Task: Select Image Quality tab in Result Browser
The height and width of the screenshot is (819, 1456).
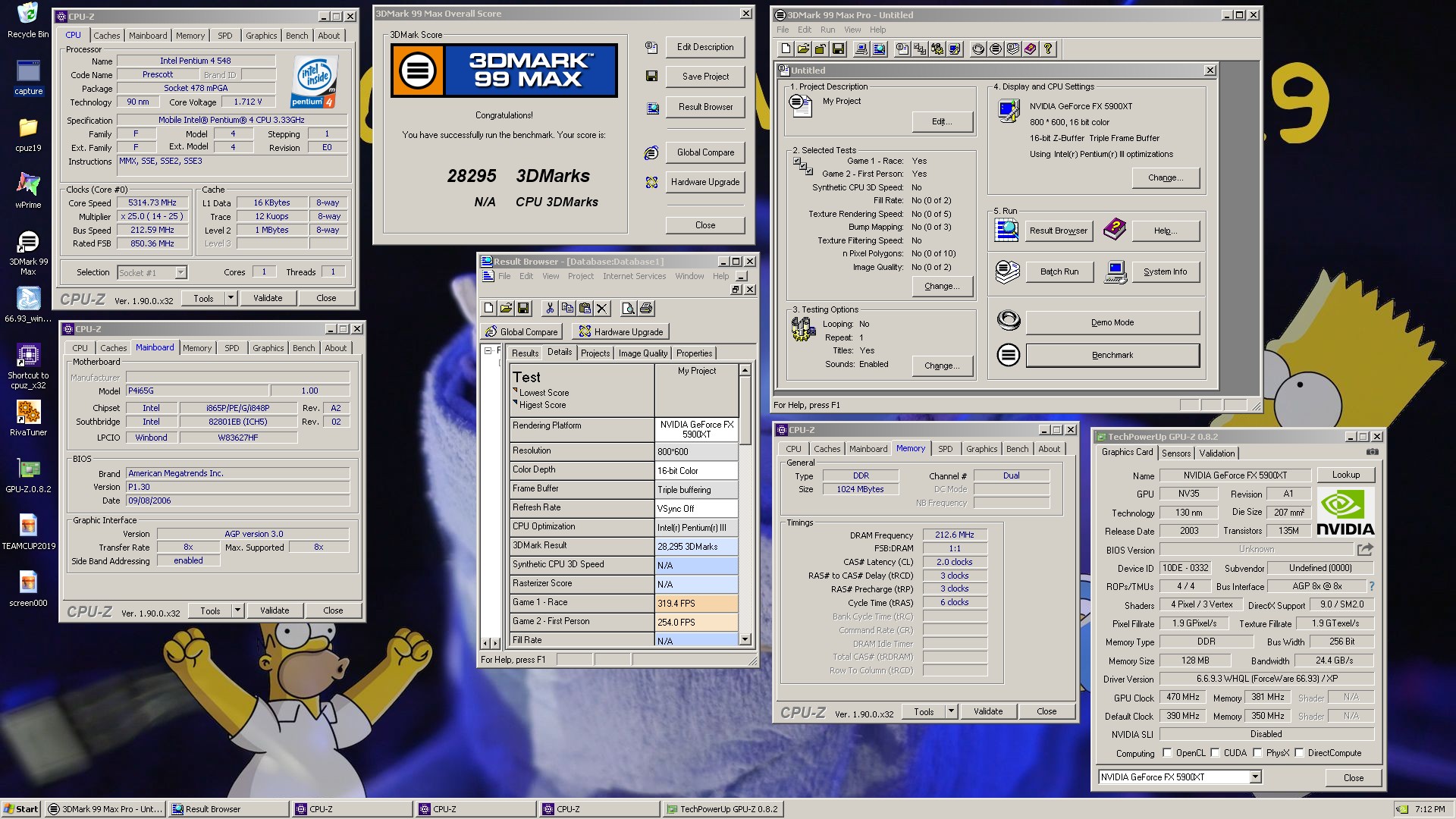Action: tap(642, 353)
